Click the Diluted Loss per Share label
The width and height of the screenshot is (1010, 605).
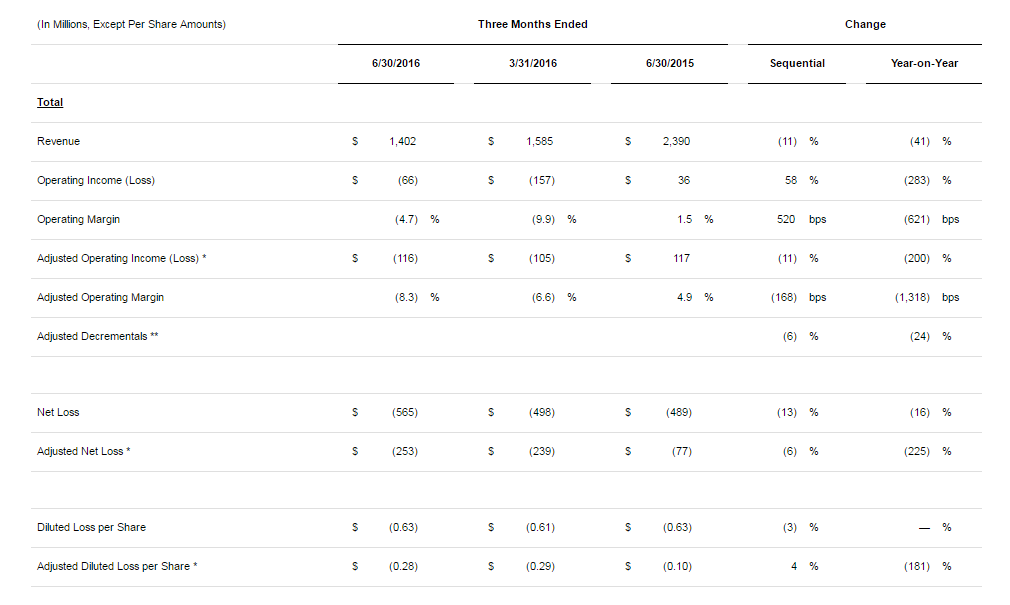[x=91, y=527]
